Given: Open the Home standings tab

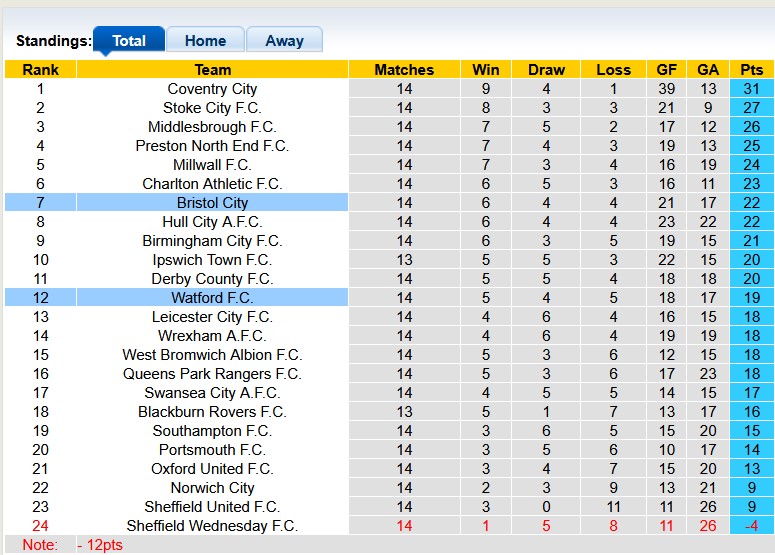Looking at the screenshot, I should click(205, 41).
